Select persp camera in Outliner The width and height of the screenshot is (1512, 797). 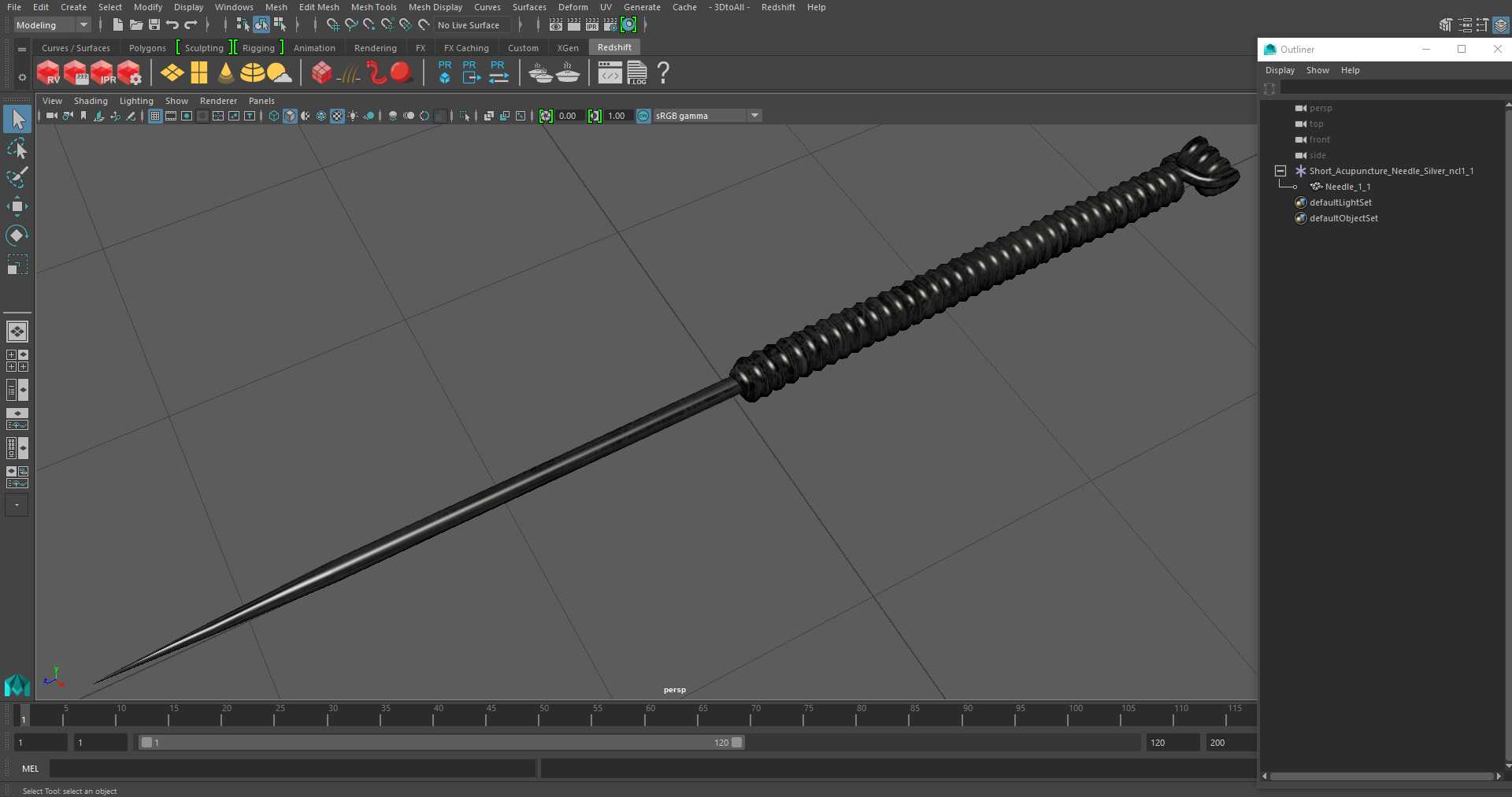tap(1321, 108)
